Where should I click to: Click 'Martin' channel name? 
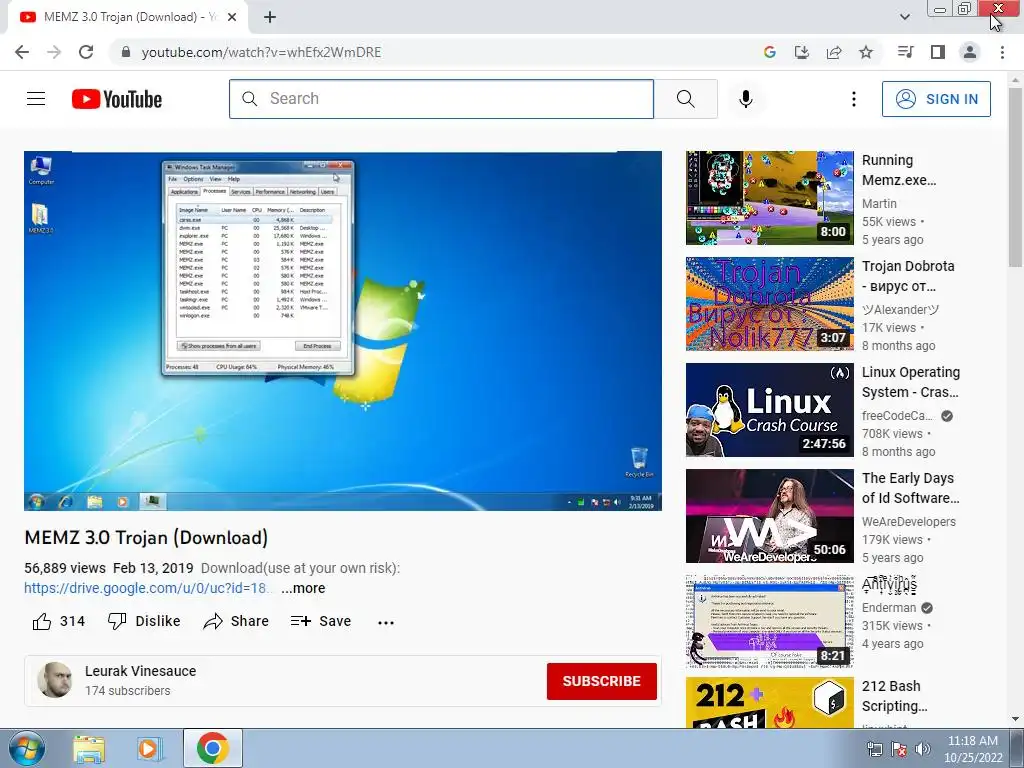879,204
